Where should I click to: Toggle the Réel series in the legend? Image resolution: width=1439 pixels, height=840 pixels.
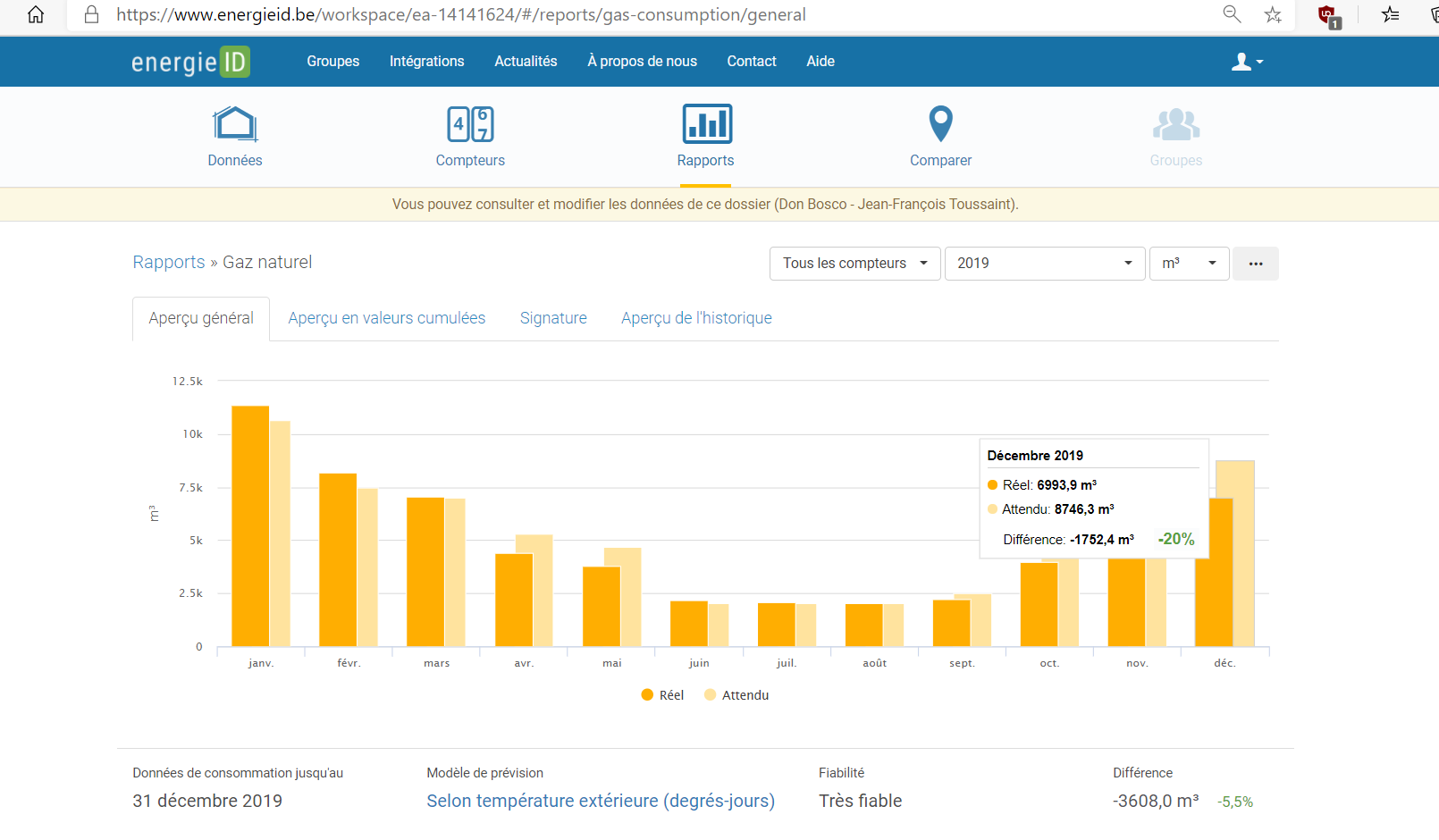coord(662,695)
